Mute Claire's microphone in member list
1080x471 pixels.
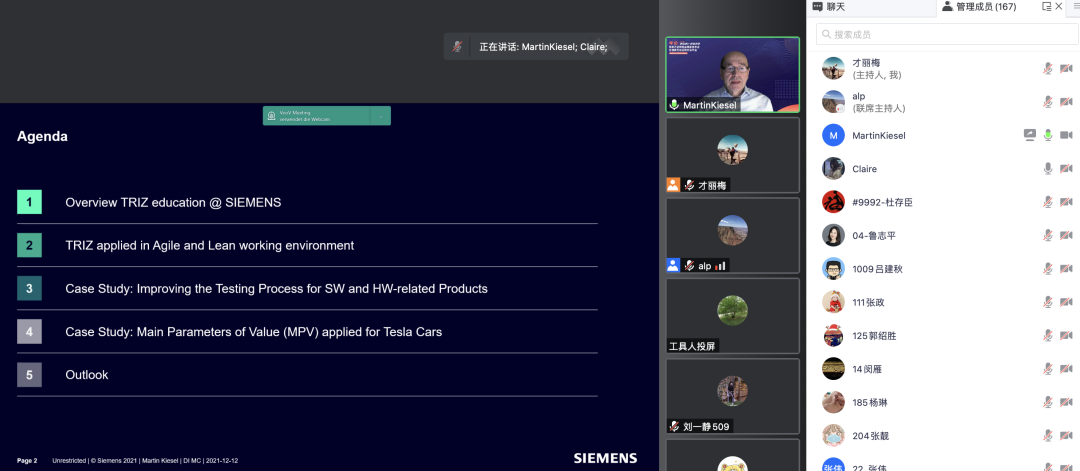click(1048, 169)
